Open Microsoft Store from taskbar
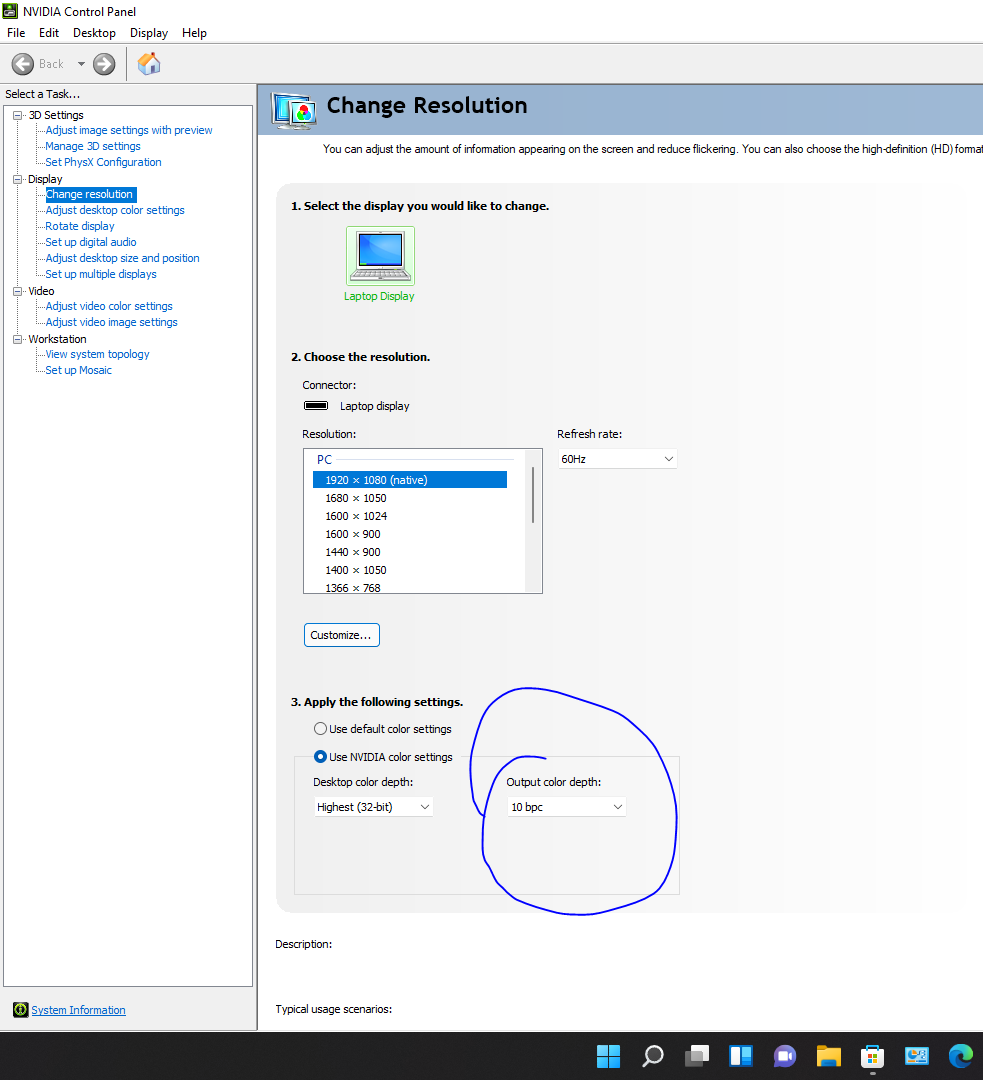The width and height of the screenshot is (983, 1080). pos(873,1056)
